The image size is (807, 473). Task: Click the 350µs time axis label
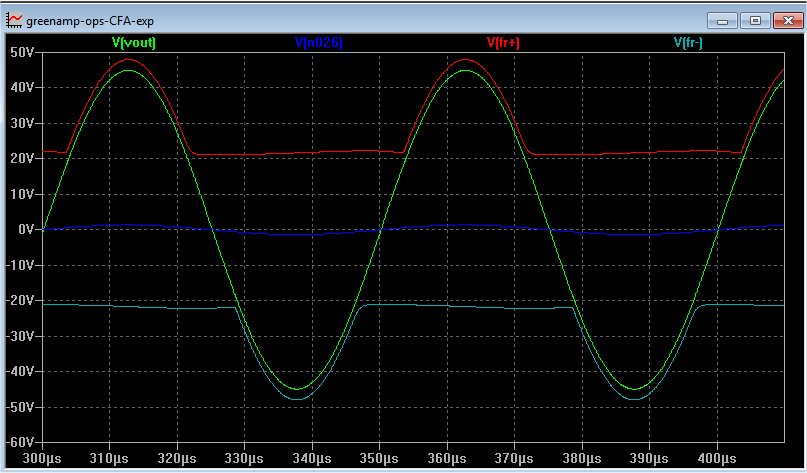tap(379, 458)
